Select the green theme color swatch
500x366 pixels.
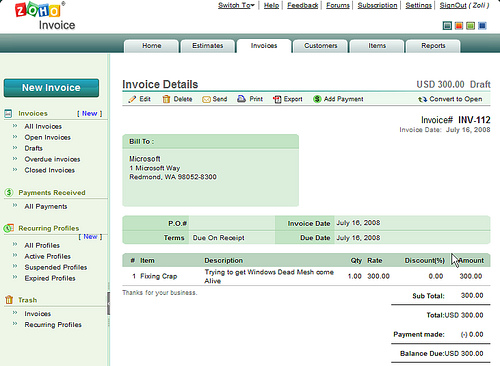(470, 26)
